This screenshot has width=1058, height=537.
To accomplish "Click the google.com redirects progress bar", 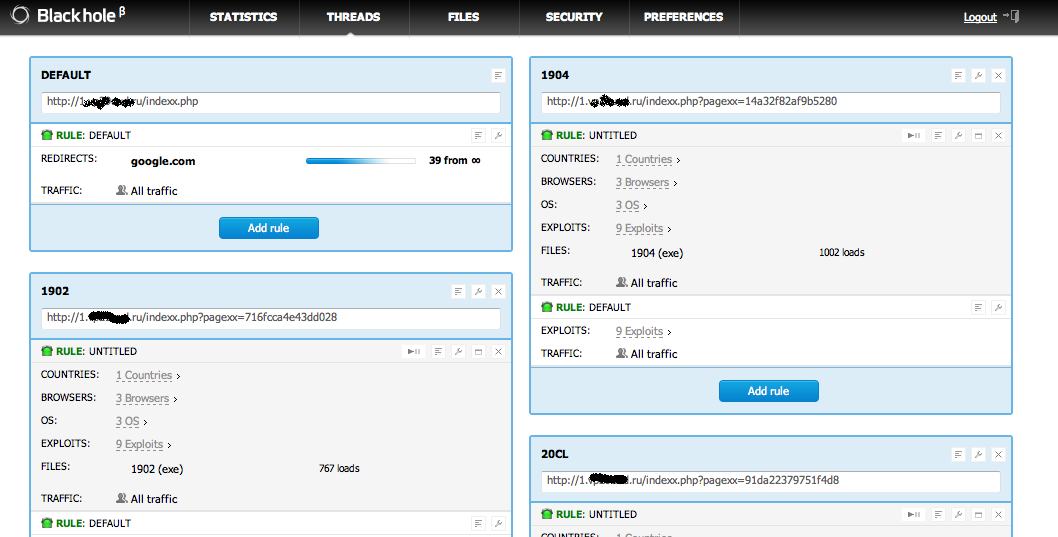I will pos(360,160).
